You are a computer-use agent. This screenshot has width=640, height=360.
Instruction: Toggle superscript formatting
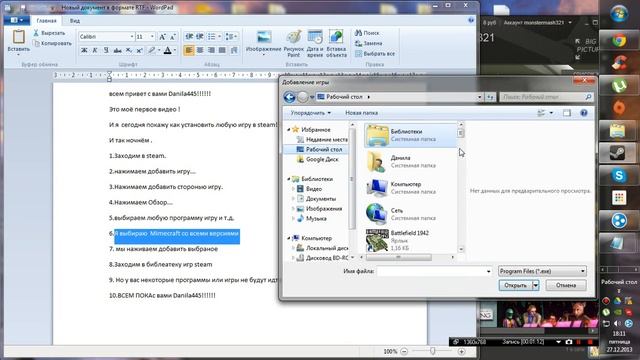pyautogui.click(x=139, y=50)
